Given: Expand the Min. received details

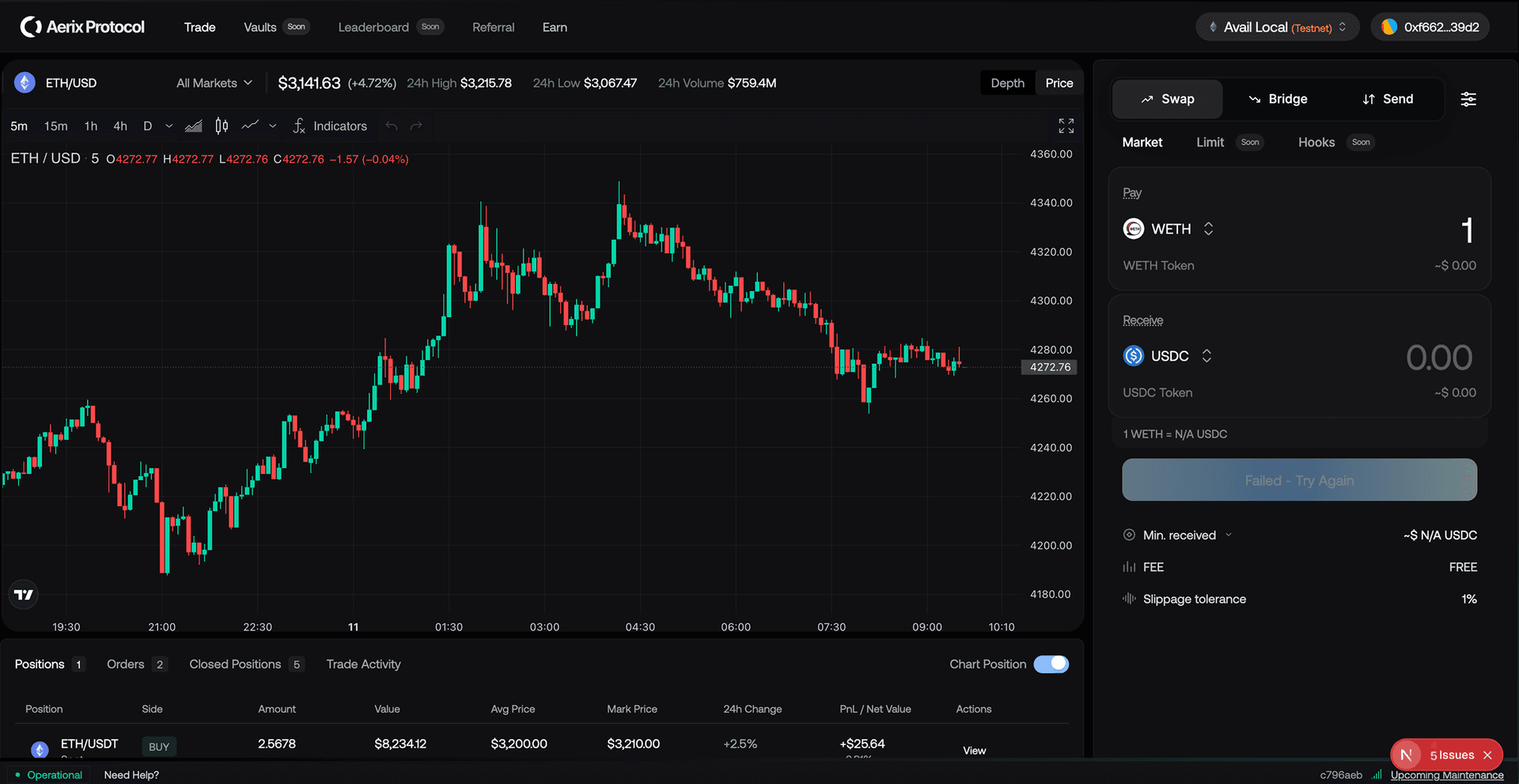Looking at the screenshot, I should 1229,535.
